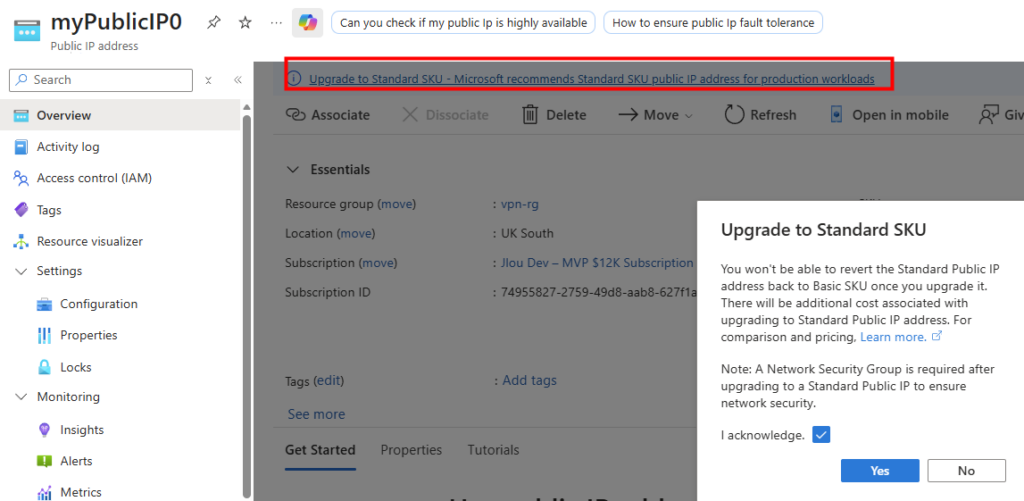Mark myPublicIP0 as a favorite with the star
The image size is (1024, 501).
[245, 23]
